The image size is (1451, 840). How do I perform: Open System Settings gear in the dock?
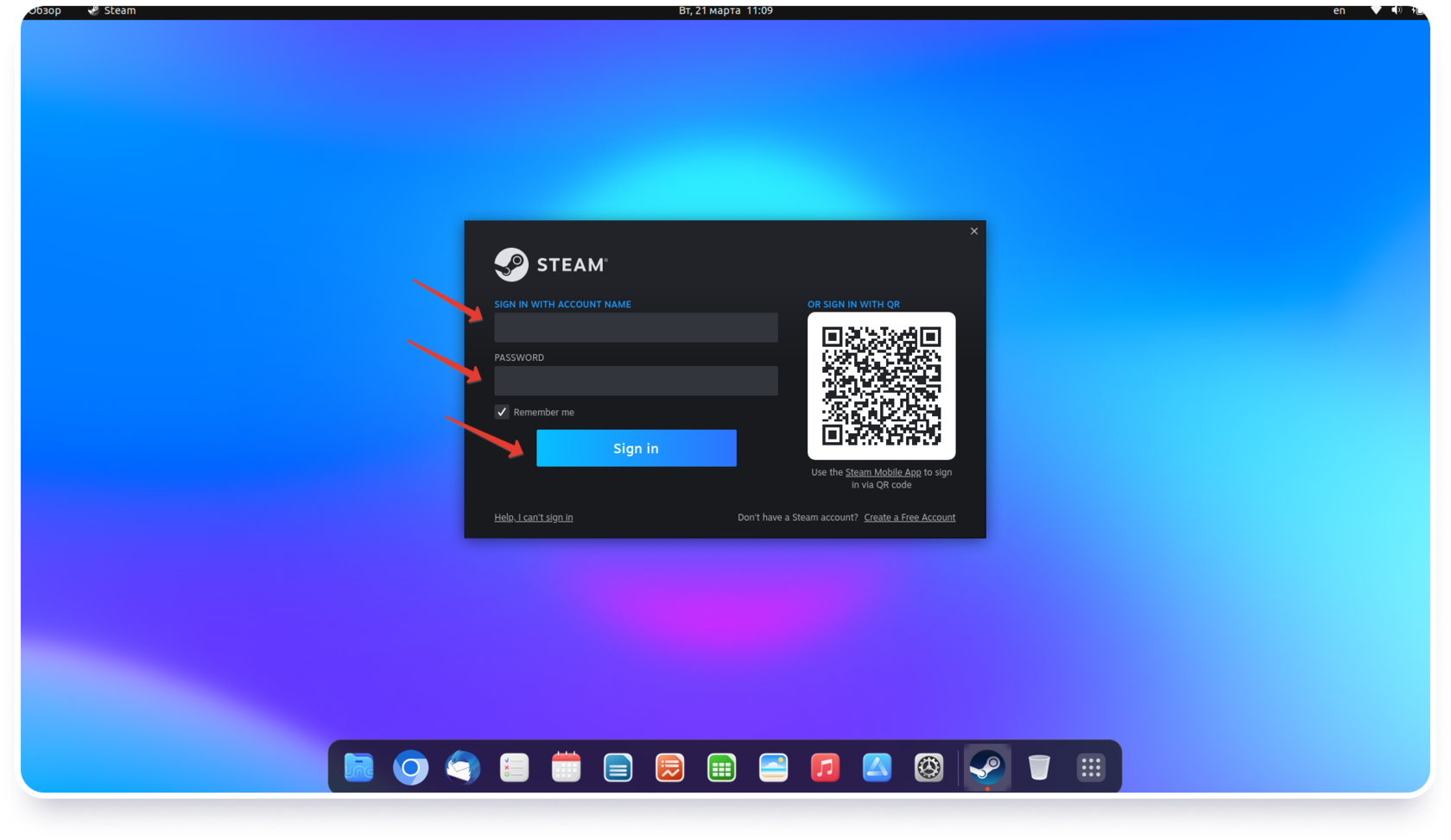tap(928, 767)
